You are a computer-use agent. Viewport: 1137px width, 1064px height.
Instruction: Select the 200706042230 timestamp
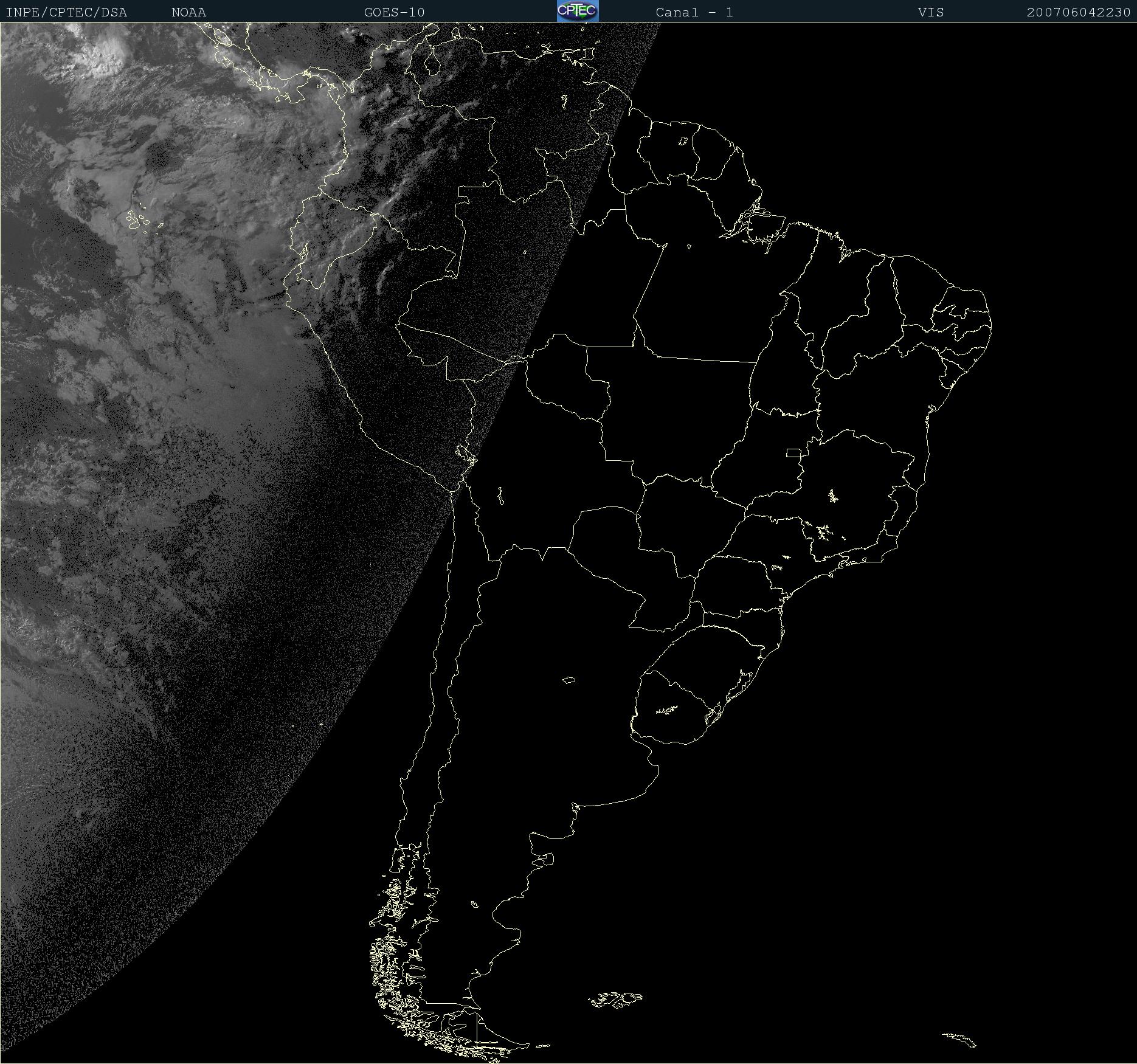(1079, 12)
